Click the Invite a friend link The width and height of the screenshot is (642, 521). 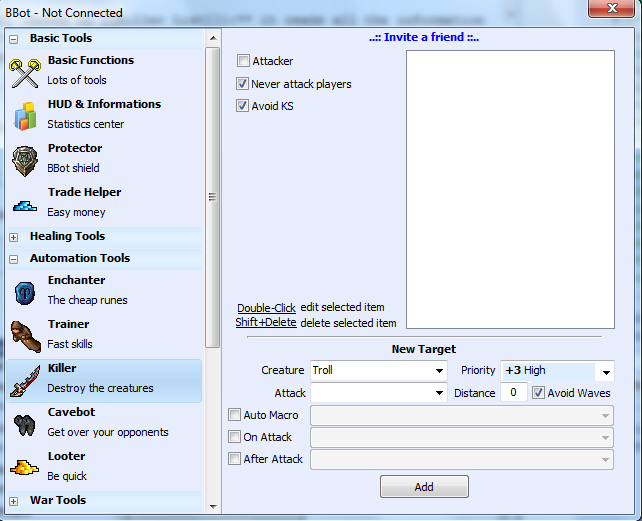(x=424, y=37)
